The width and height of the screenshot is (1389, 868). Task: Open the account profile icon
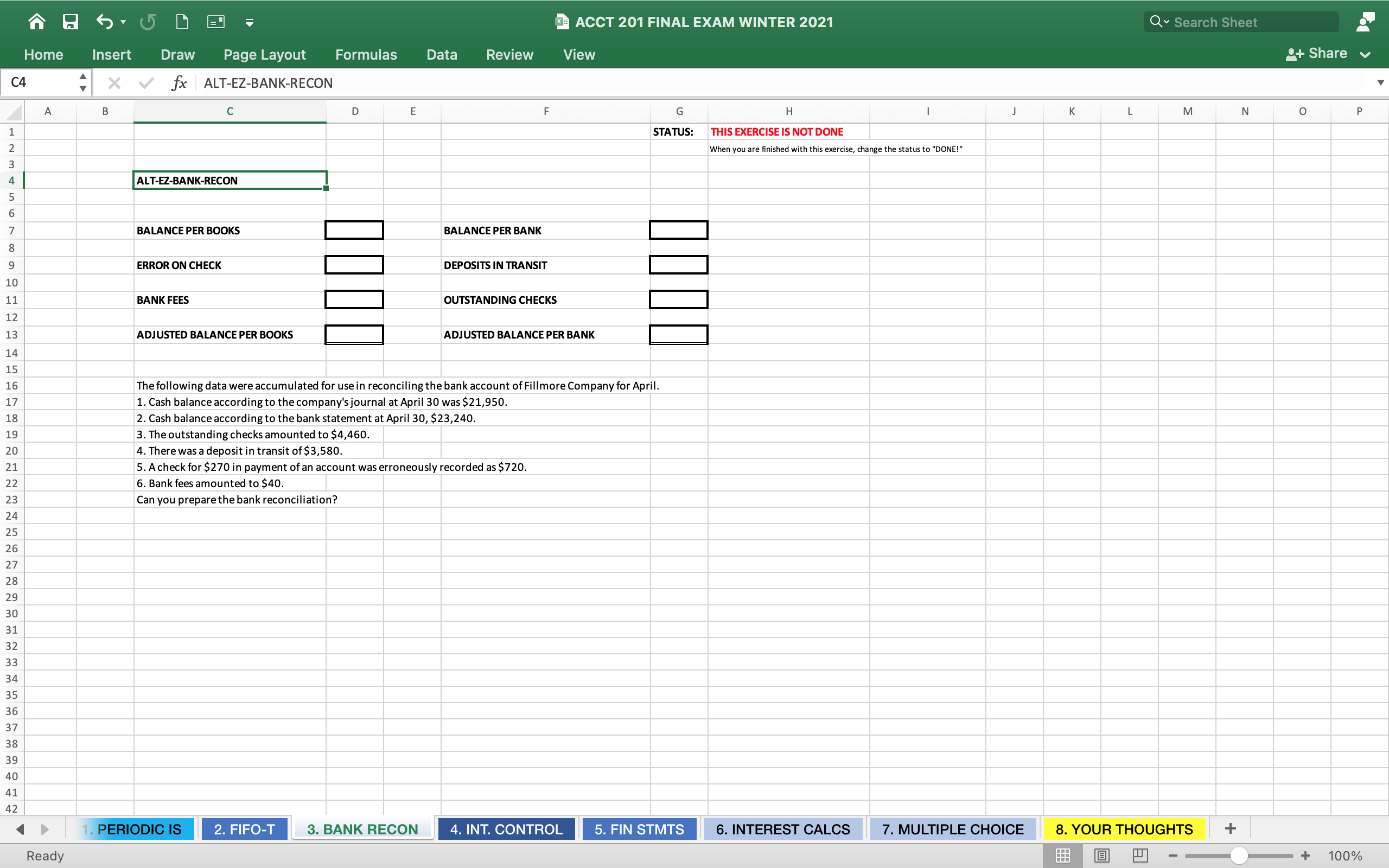(x=1366, y=22)
